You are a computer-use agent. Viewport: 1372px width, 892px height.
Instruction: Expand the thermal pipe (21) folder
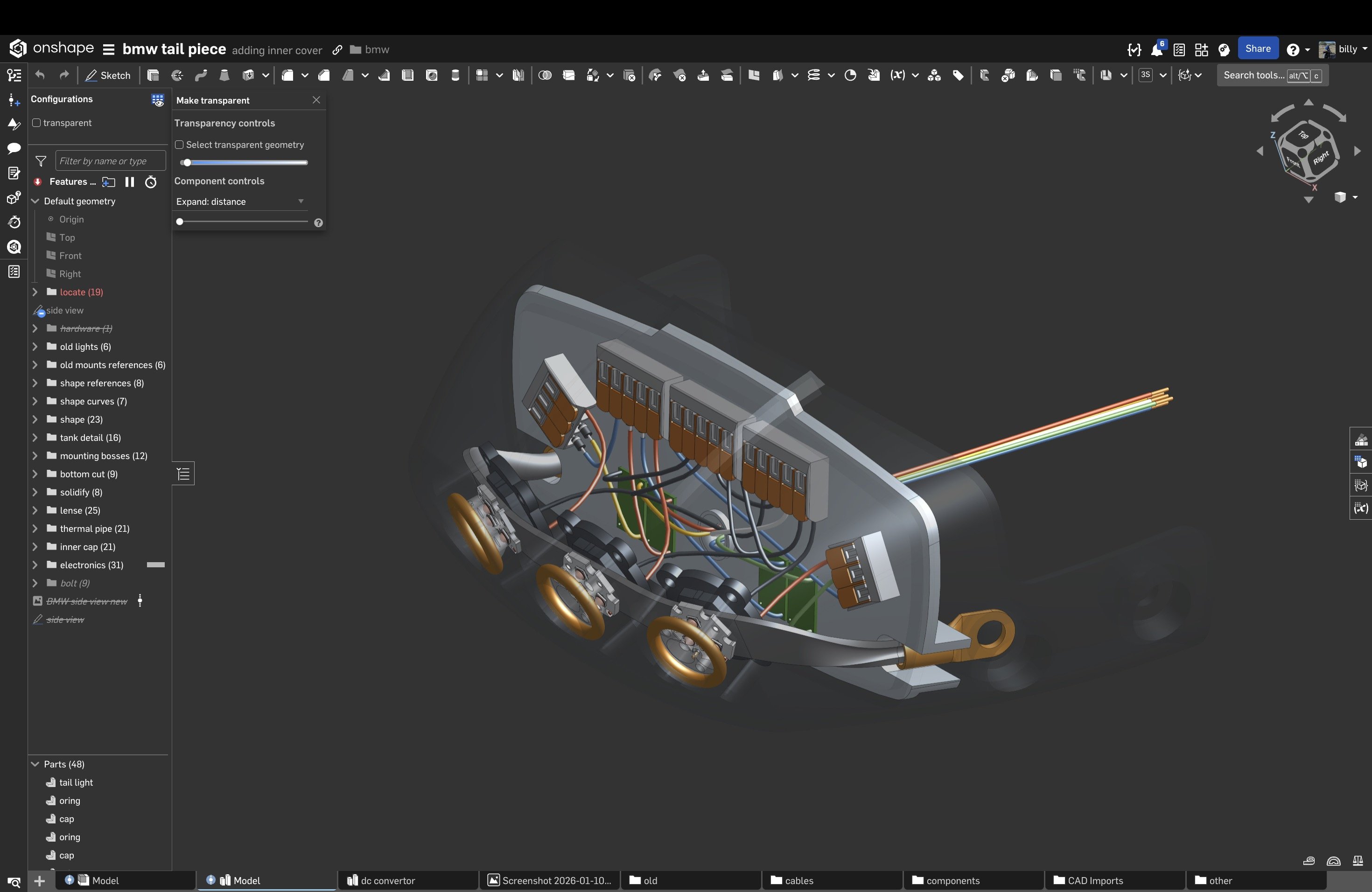[x=35, y=529]
